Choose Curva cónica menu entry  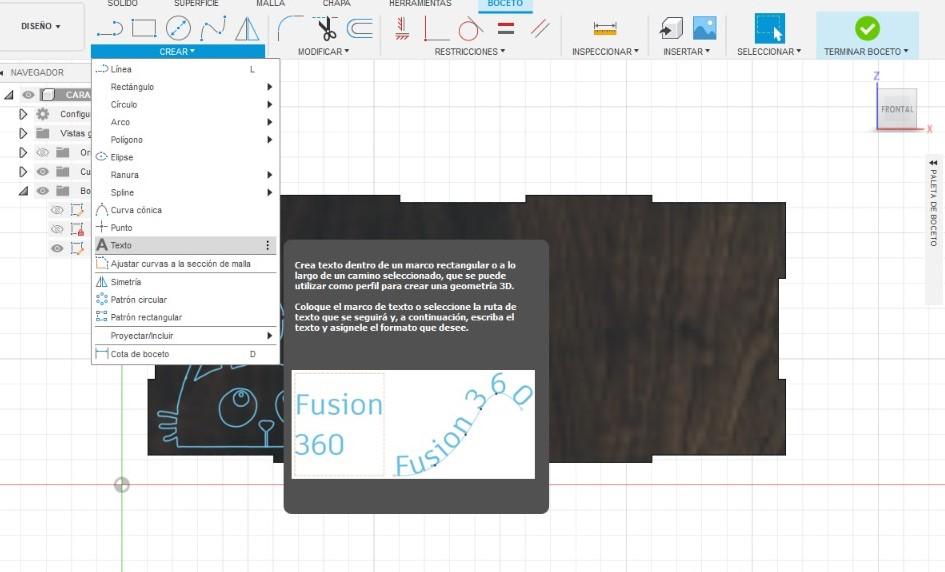click(x=185, y=210)
